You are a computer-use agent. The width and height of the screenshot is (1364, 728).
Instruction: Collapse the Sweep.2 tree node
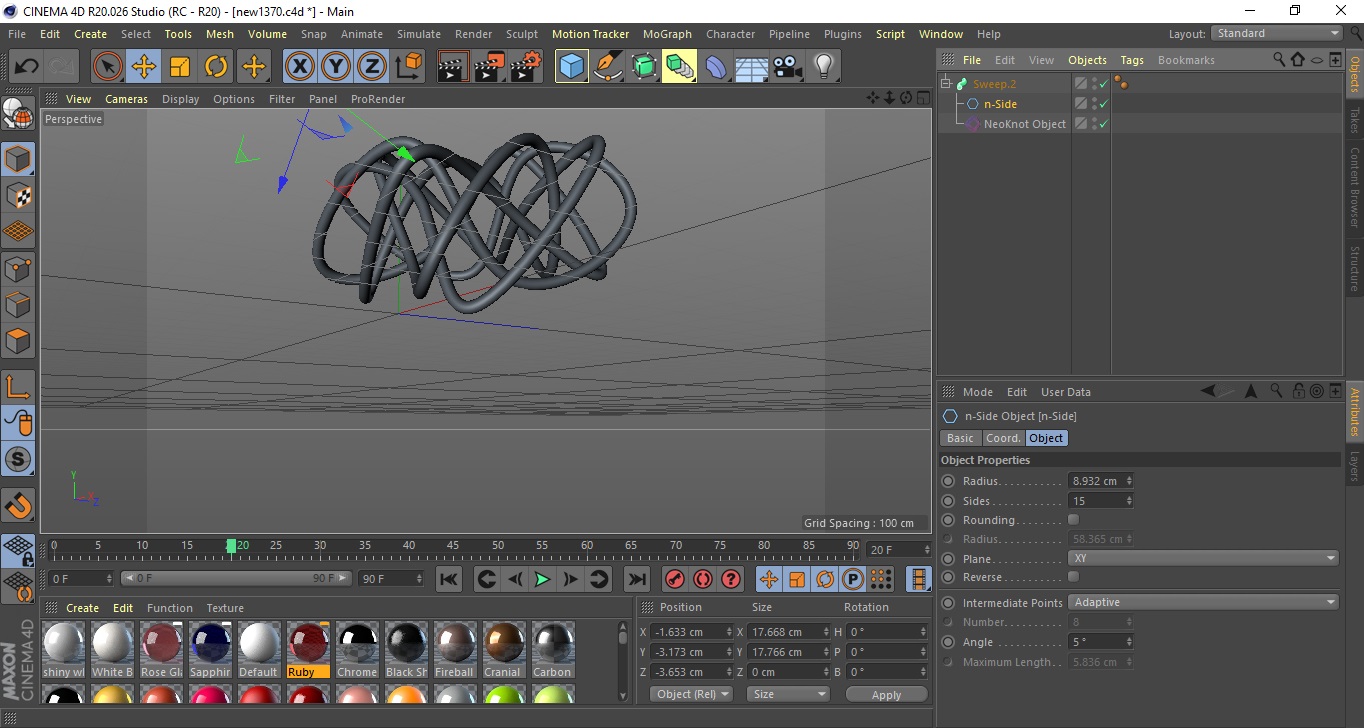[x=946, y=84]
